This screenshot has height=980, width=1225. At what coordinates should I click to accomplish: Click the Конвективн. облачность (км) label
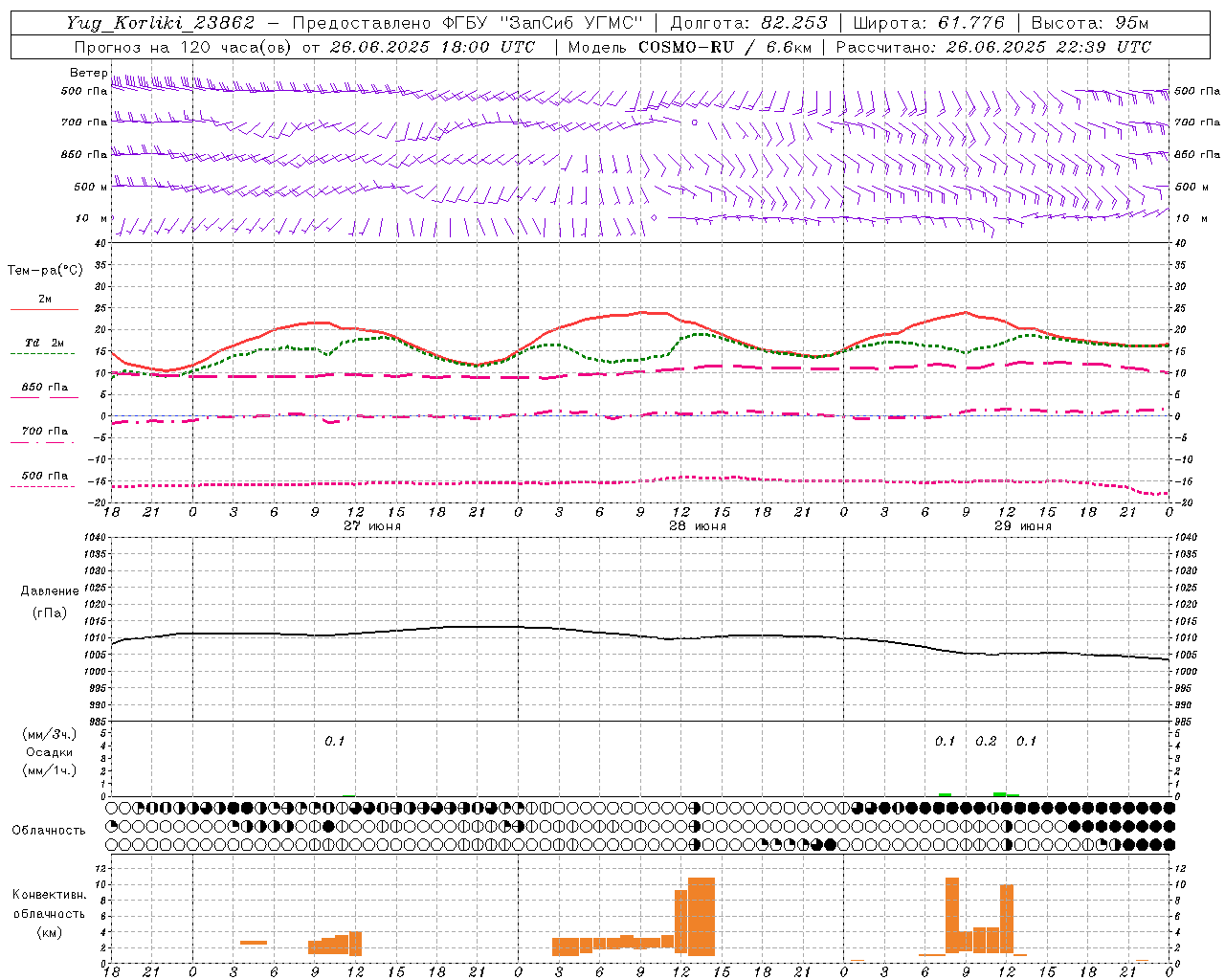[49, 913]
